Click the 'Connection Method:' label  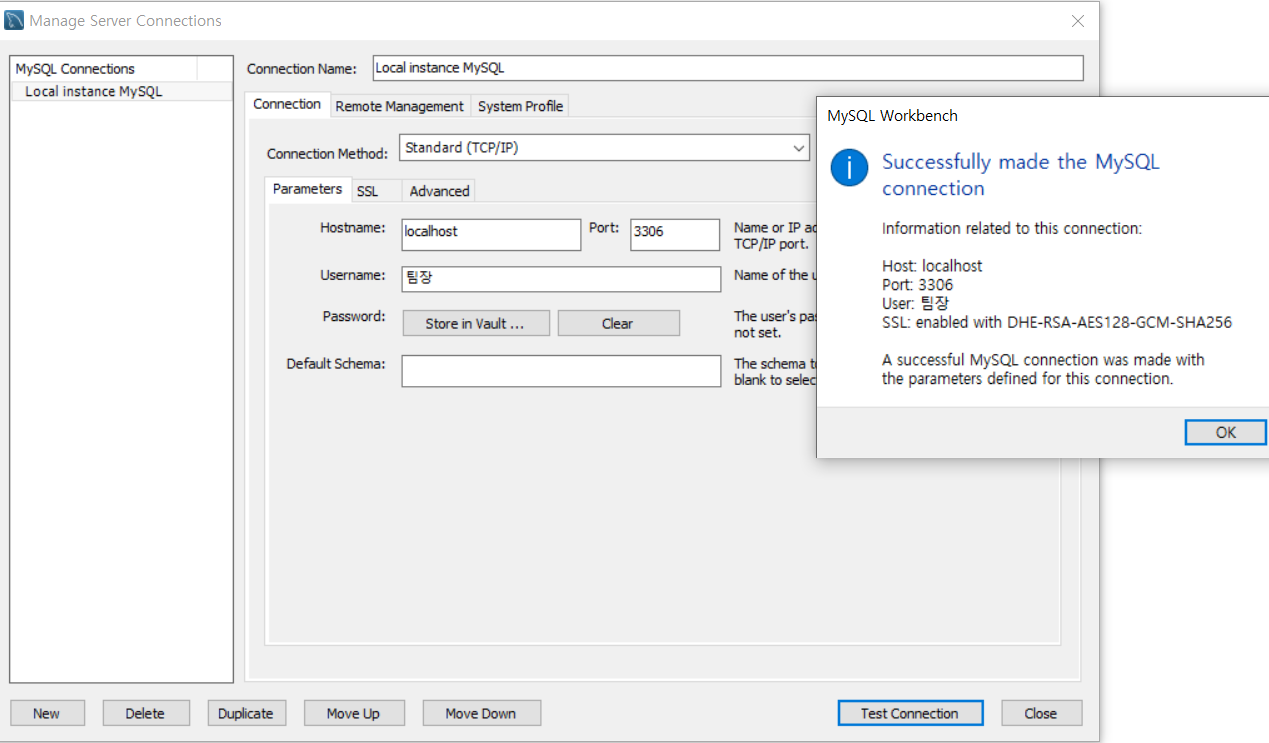pyautogui.click(x=327, y=154)
